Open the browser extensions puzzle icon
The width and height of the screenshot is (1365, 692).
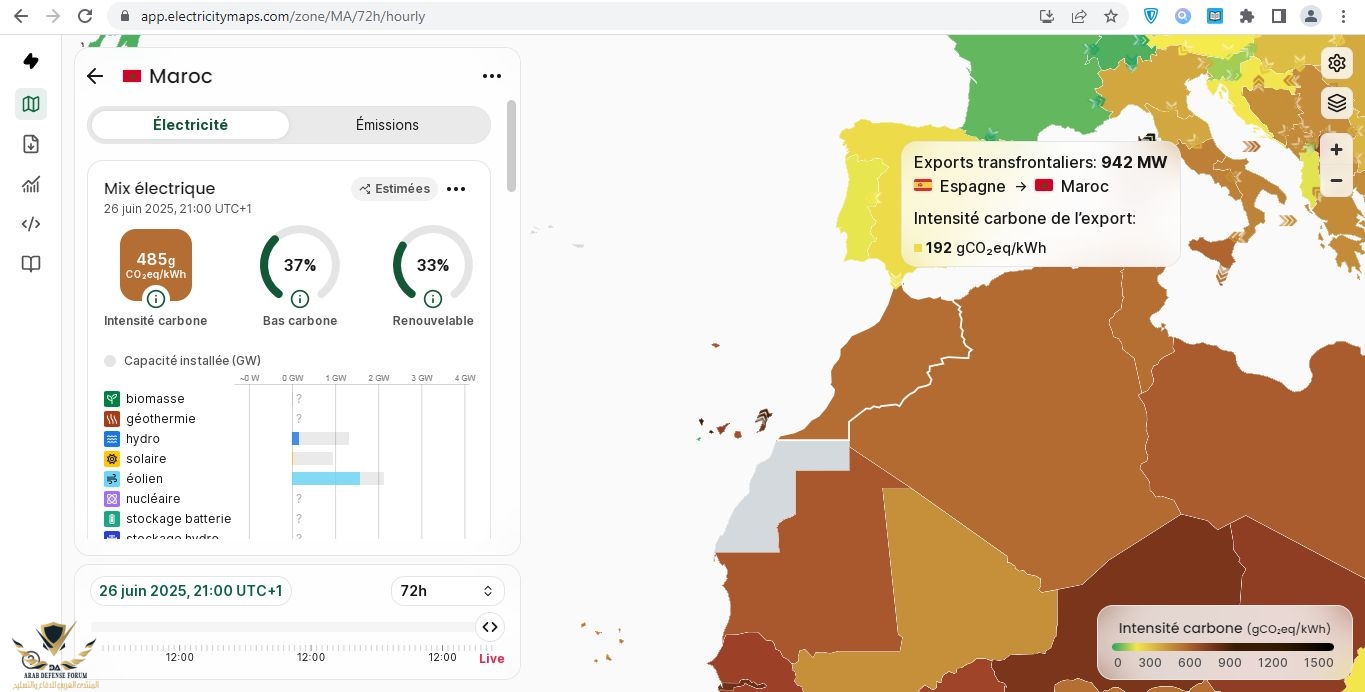point(1246,16)
